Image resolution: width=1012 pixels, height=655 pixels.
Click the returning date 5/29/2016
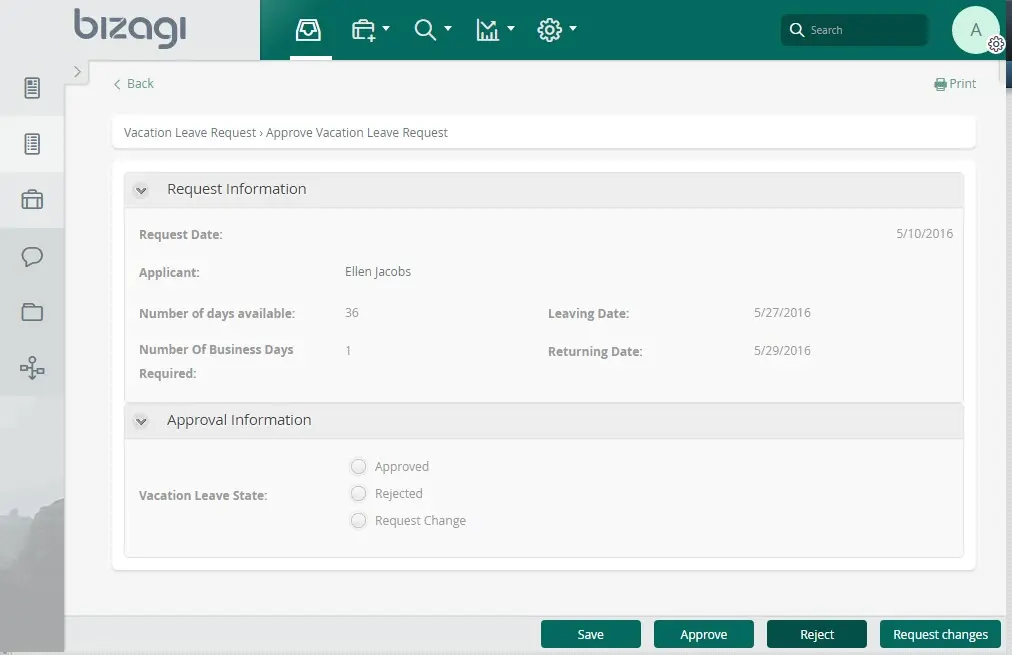(782, 350)
